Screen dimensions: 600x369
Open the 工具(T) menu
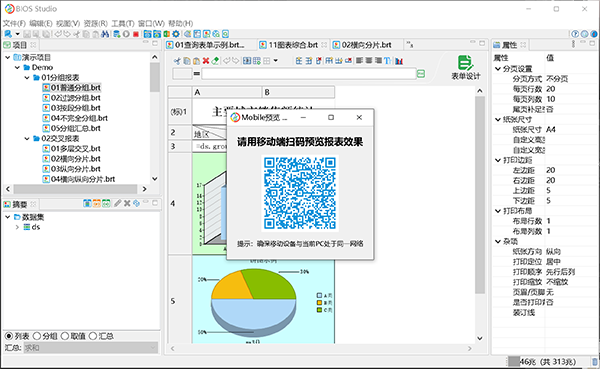[x=122, y=23]
